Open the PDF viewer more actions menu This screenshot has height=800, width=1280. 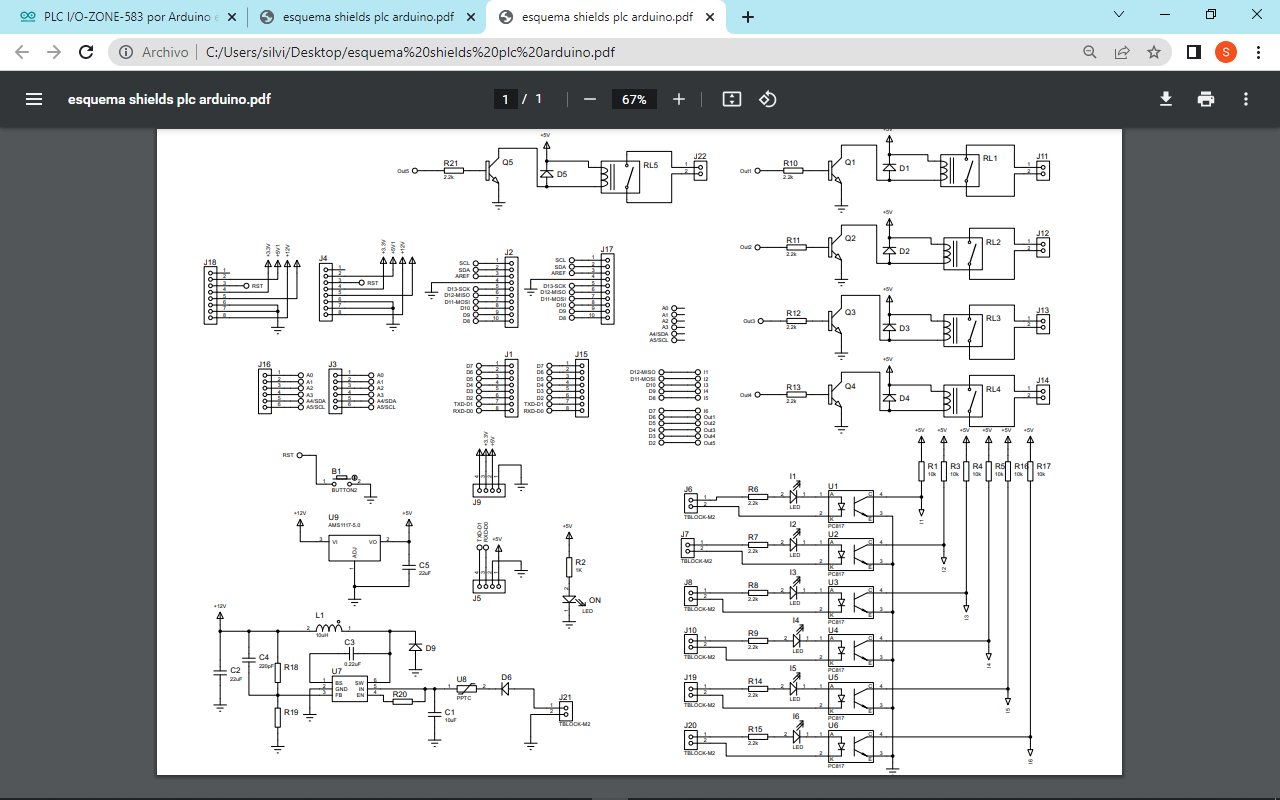pyautogui.click(x=1246, y=99)
